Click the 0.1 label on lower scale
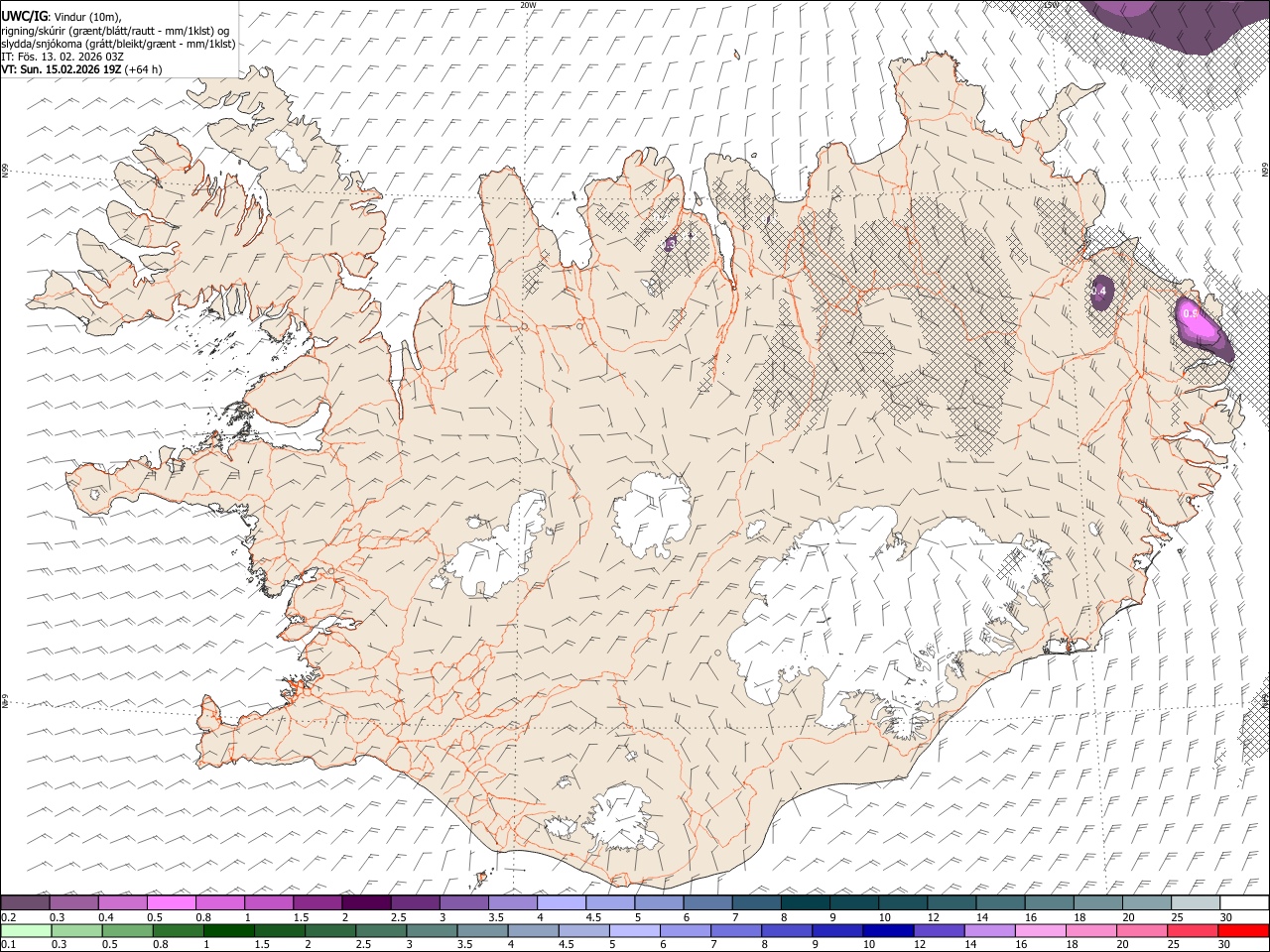Viewport: 1270px width, 952px height. point(8,944)
